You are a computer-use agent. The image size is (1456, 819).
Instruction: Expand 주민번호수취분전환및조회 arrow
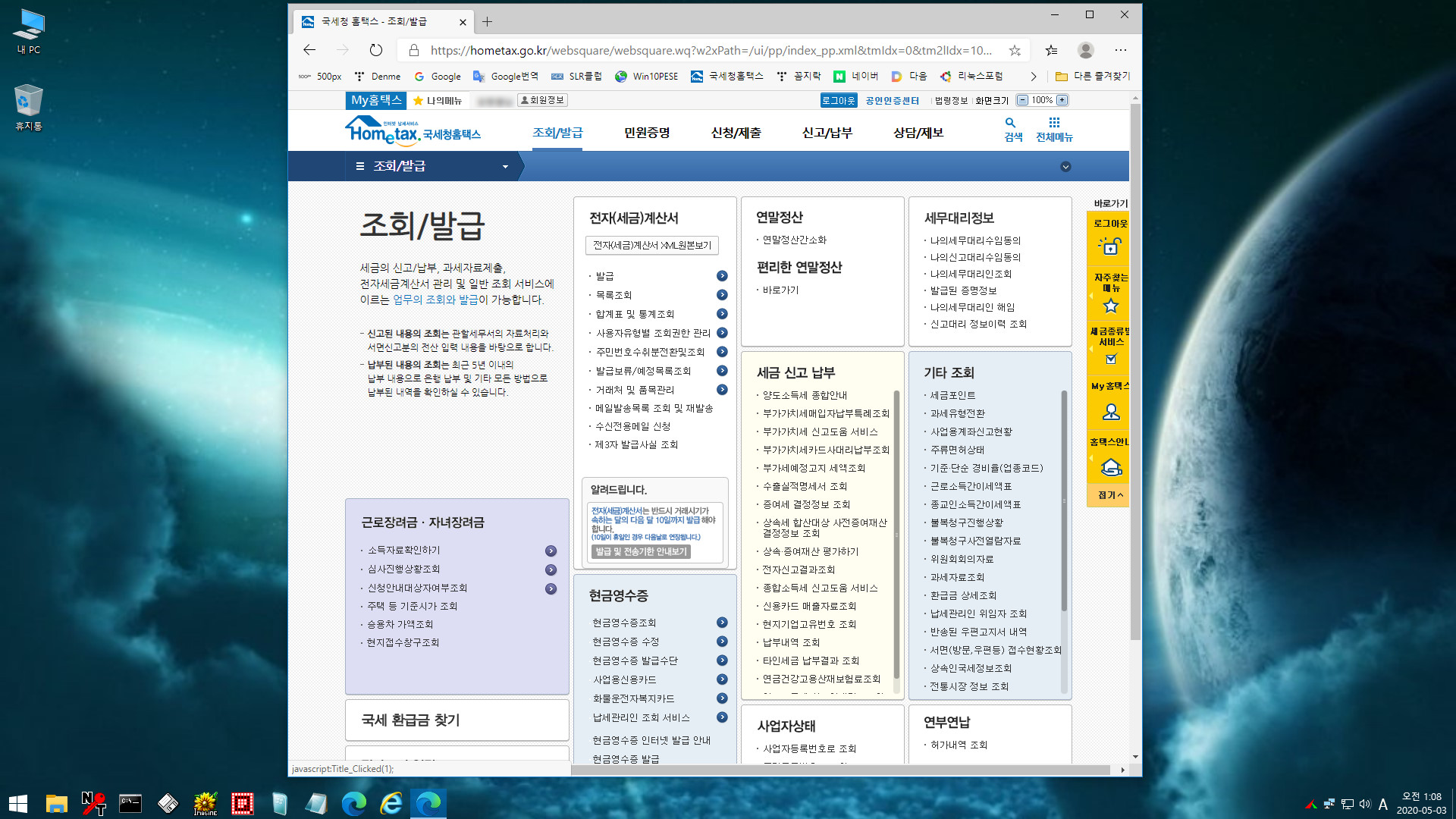point(722,352)
